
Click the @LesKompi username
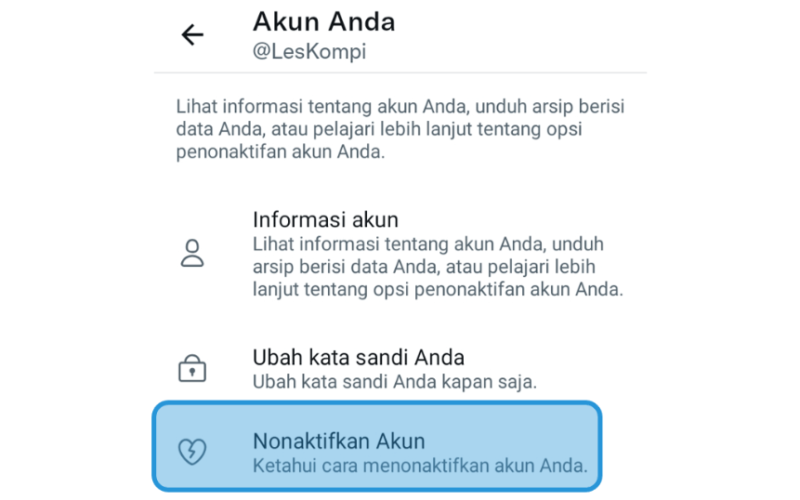point(310,52)
